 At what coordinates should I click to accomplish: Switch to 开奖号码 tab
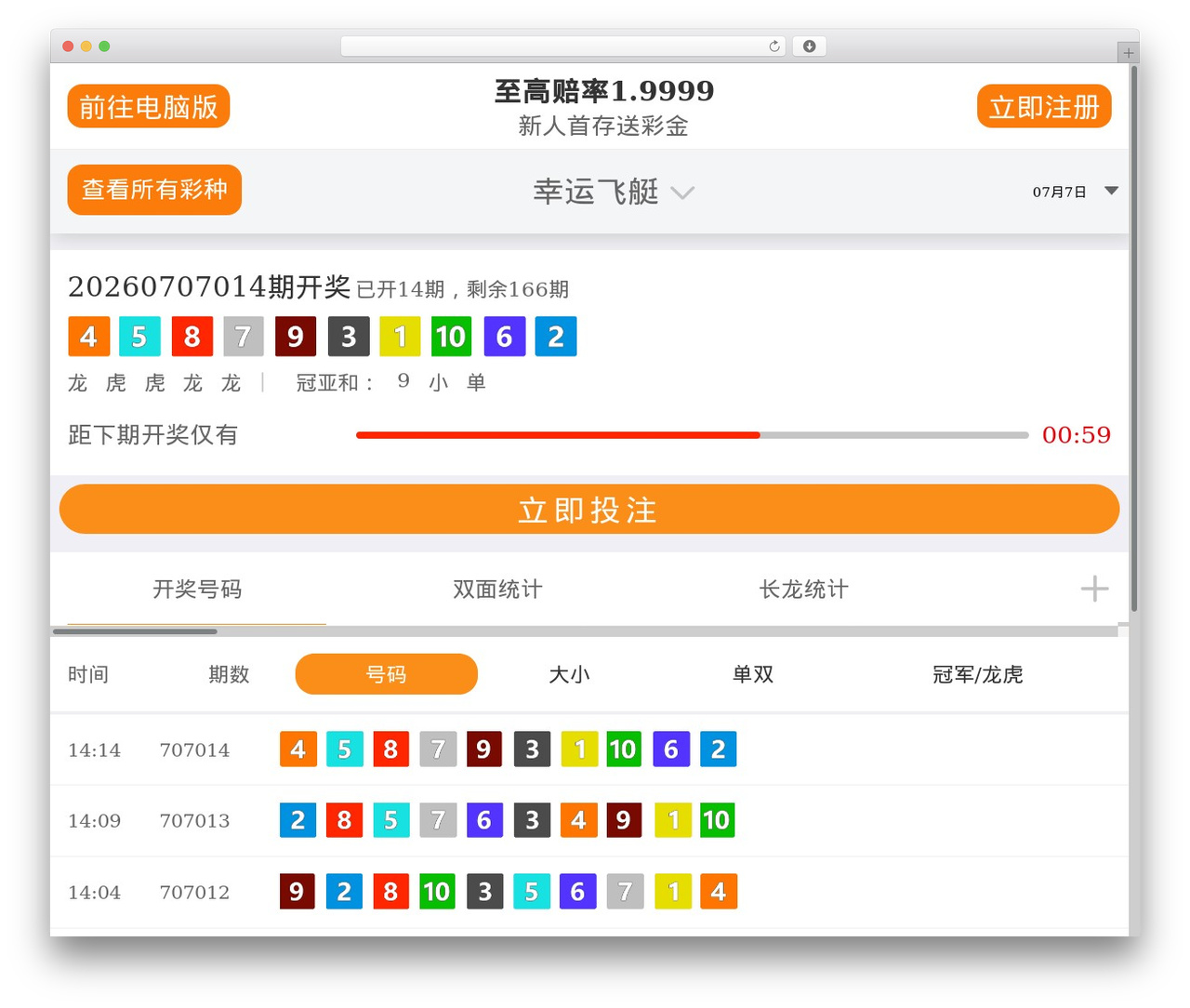tap(197, 590)
